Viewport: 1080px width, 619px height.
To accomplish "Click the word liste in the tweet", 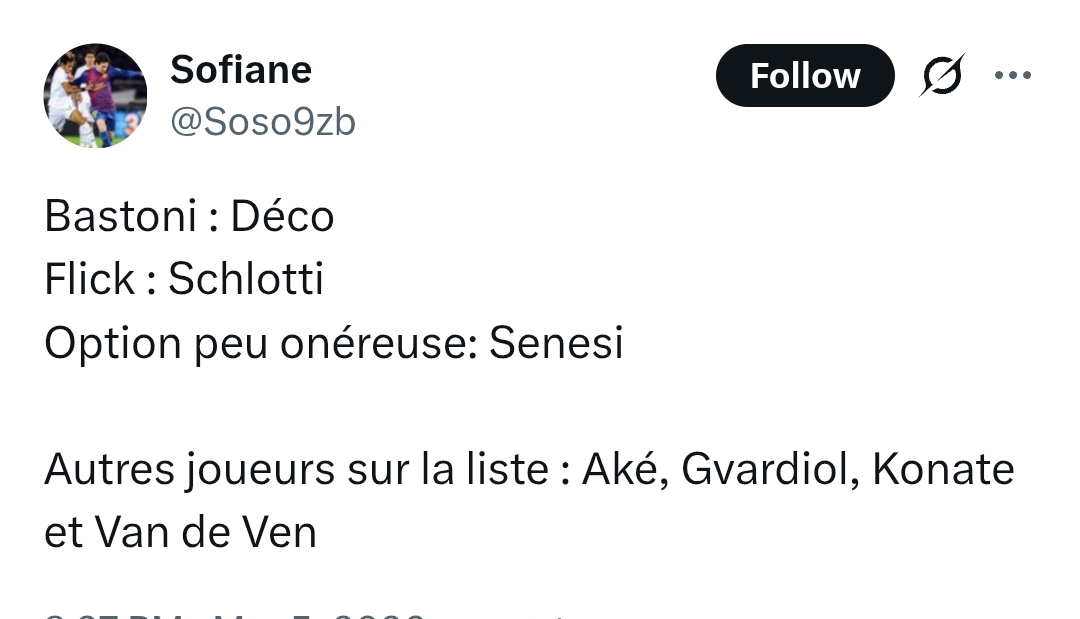I will tap(509, 469).
